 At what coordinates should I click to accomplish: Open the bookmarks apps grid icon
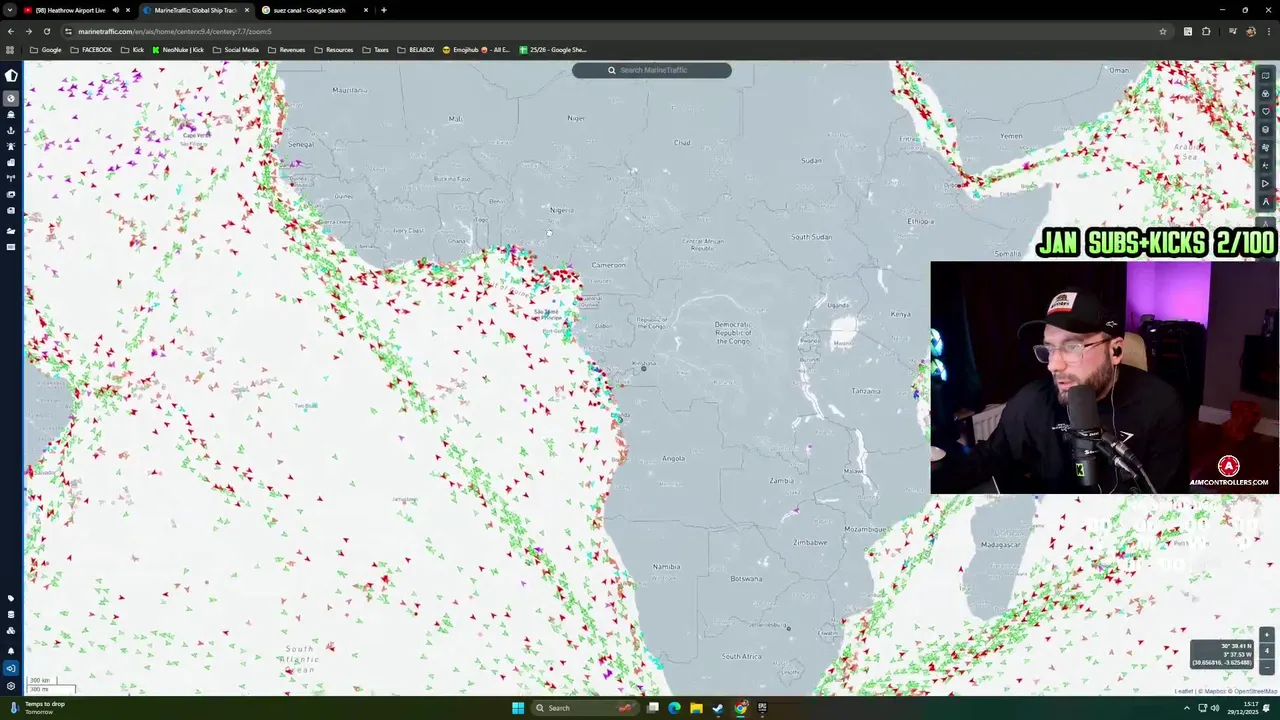10,50
